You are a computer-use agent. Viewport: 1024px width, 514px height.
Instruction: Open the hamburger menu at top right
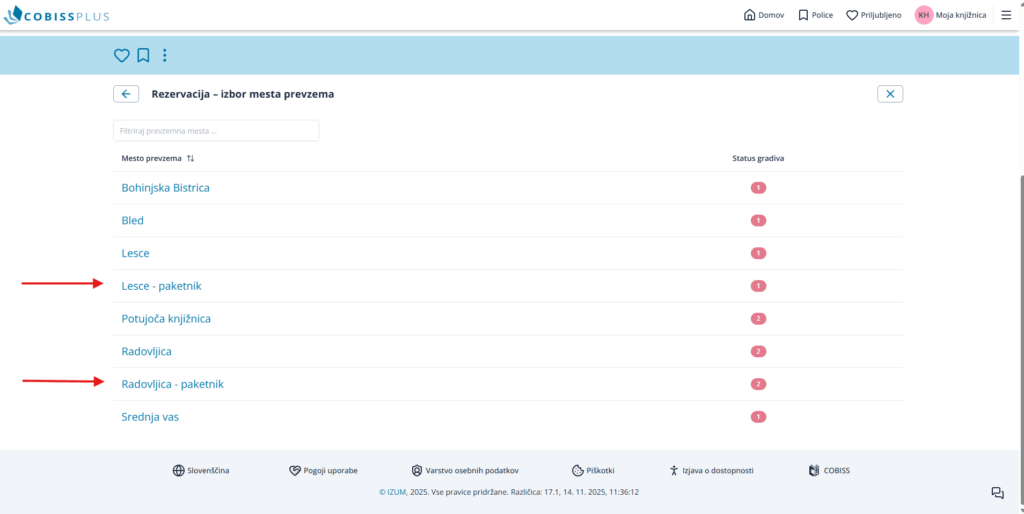click(x=1006, y=15)
